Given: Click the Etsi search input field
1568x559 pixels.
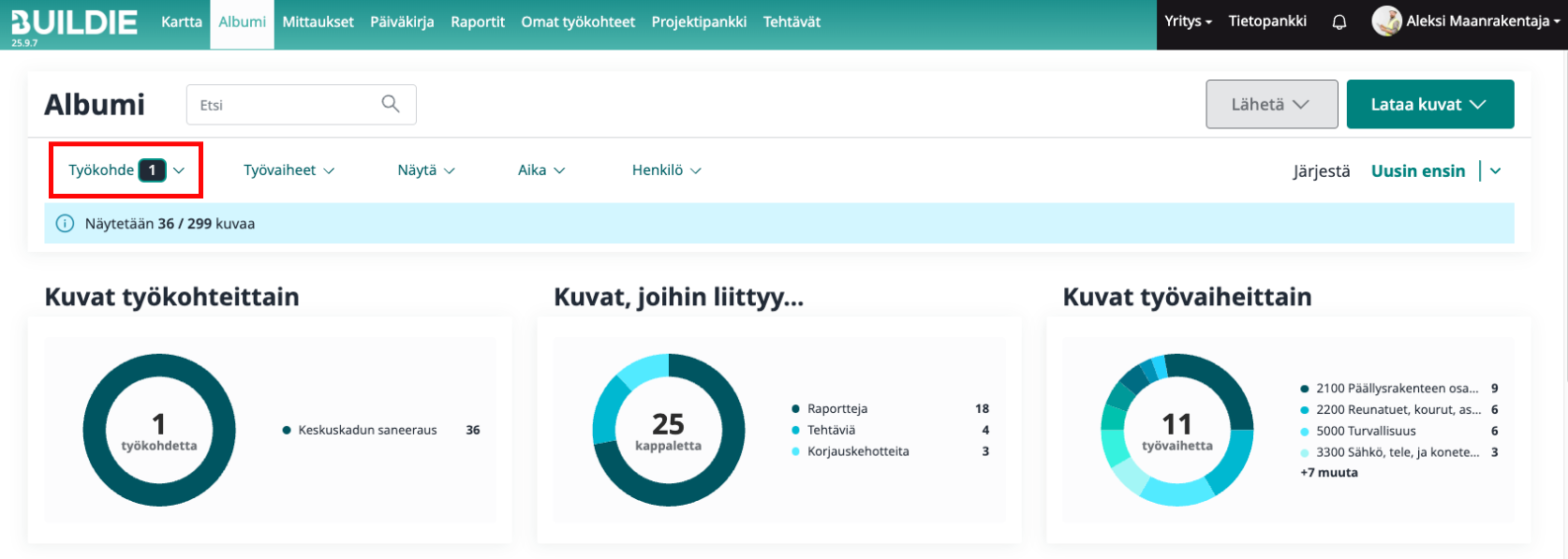Looking at the screenshot, I should click(x=281, y=105).
